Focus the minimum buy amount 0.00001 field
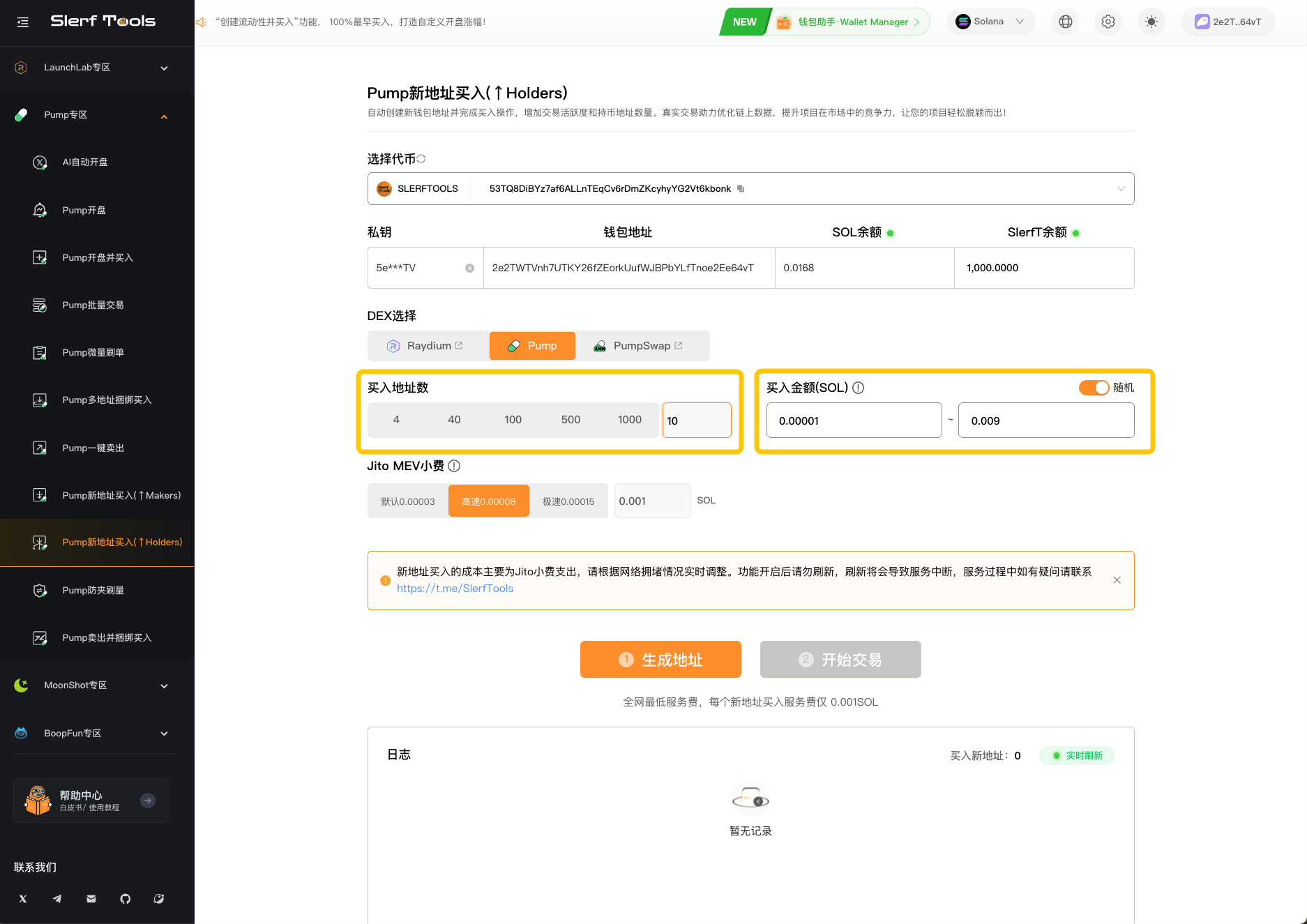Screen dimensions: 1307x924 [x=854, y=421]
